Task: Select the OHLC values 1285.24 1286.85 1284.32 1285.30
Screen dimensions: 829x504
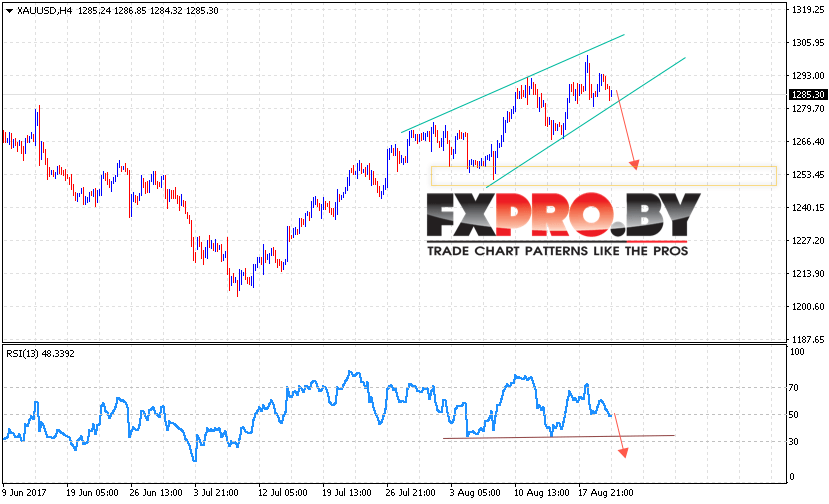Action: tap(148, 11)
